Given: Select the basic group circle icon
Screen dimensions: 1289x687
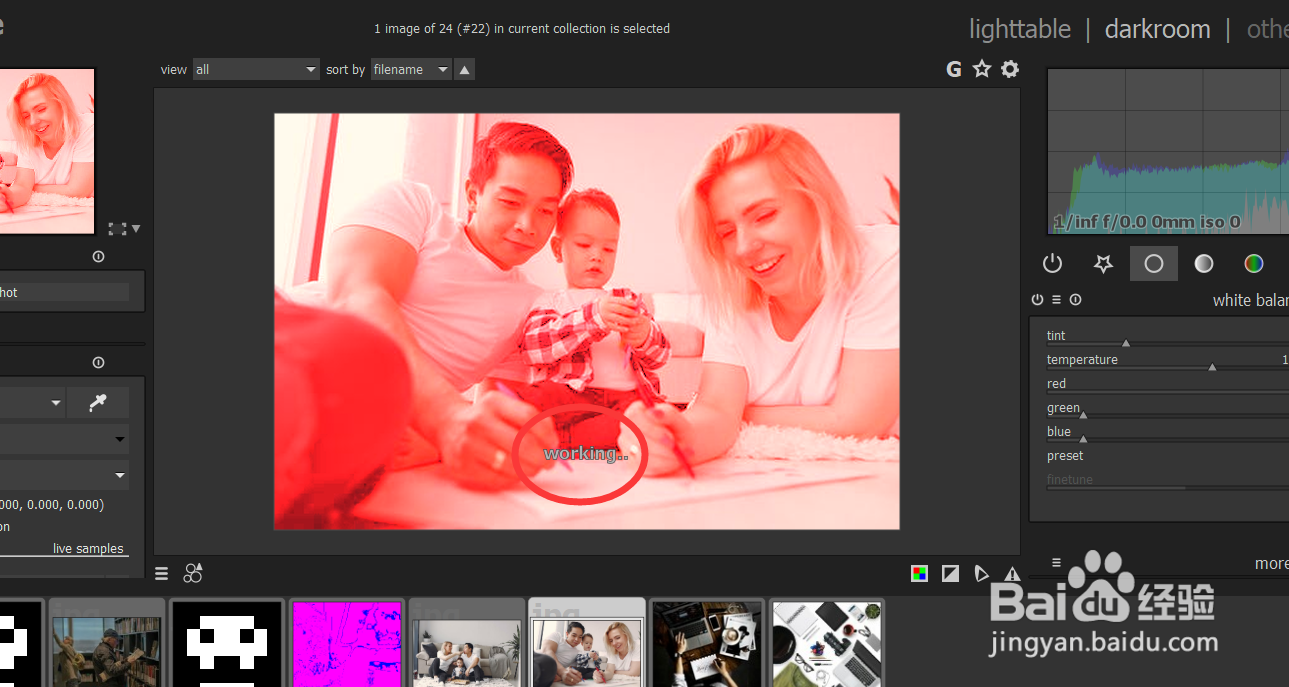Looking at the screenshot, I should coord(1154,263).
